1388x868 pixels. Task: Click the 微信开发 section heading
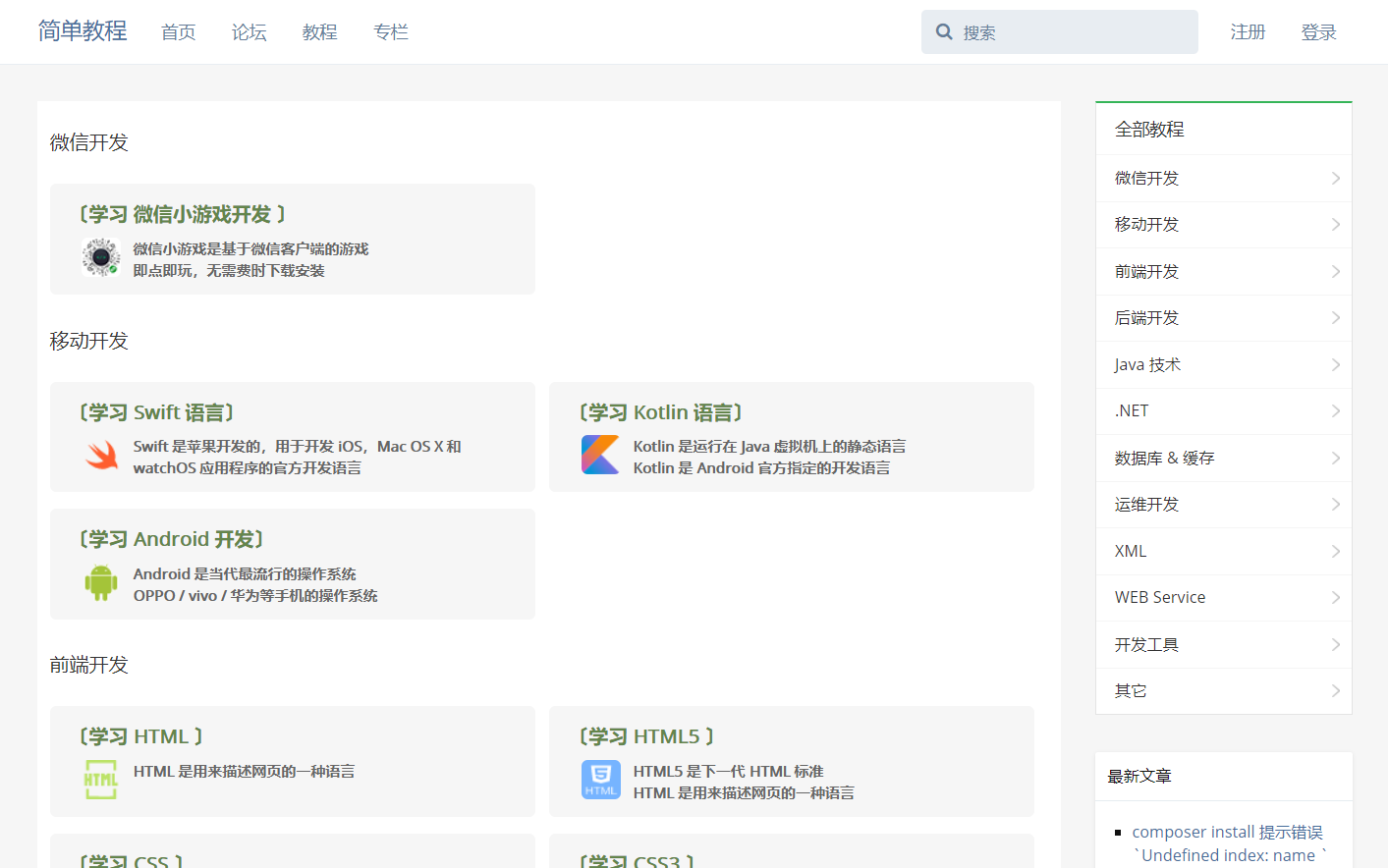point(89,142)
